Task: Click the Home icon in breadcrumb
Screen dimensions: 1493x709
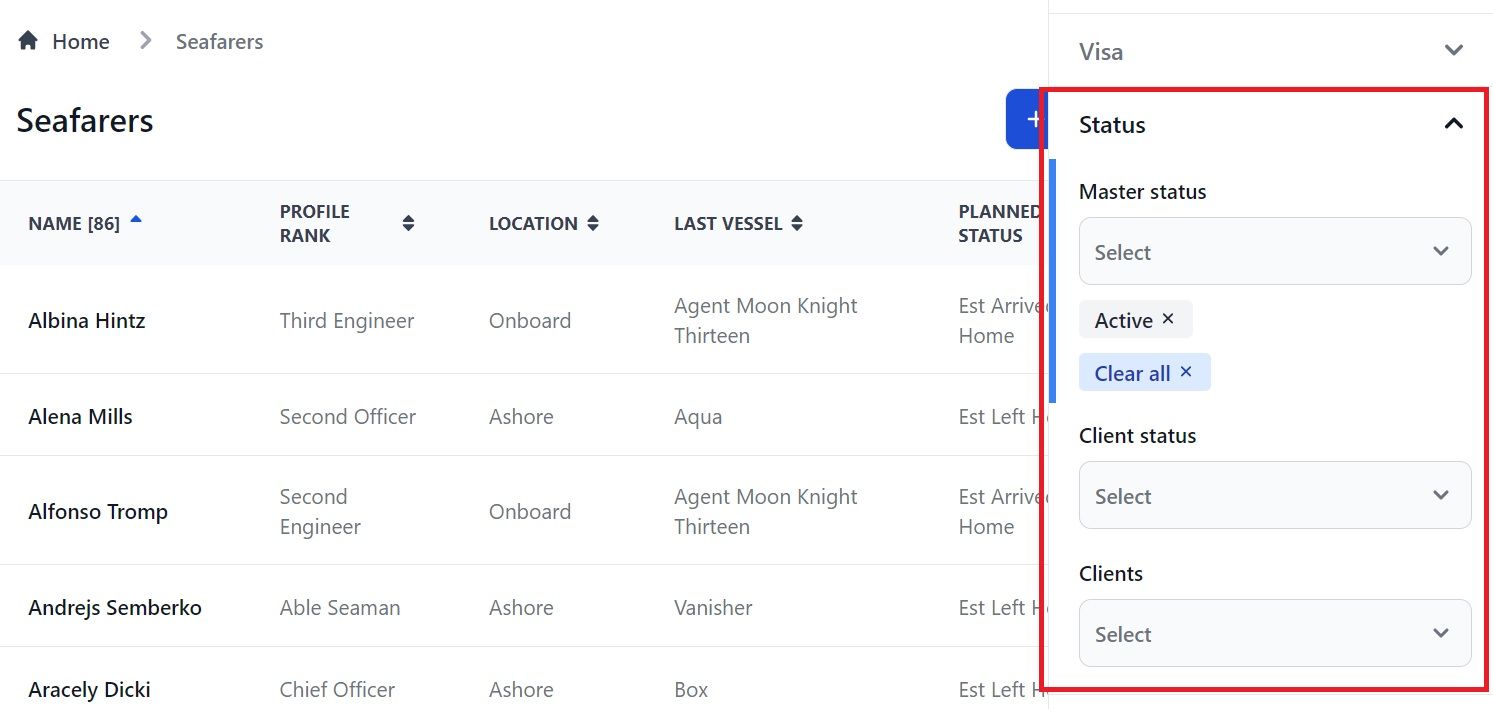Action: pos(28,41)
